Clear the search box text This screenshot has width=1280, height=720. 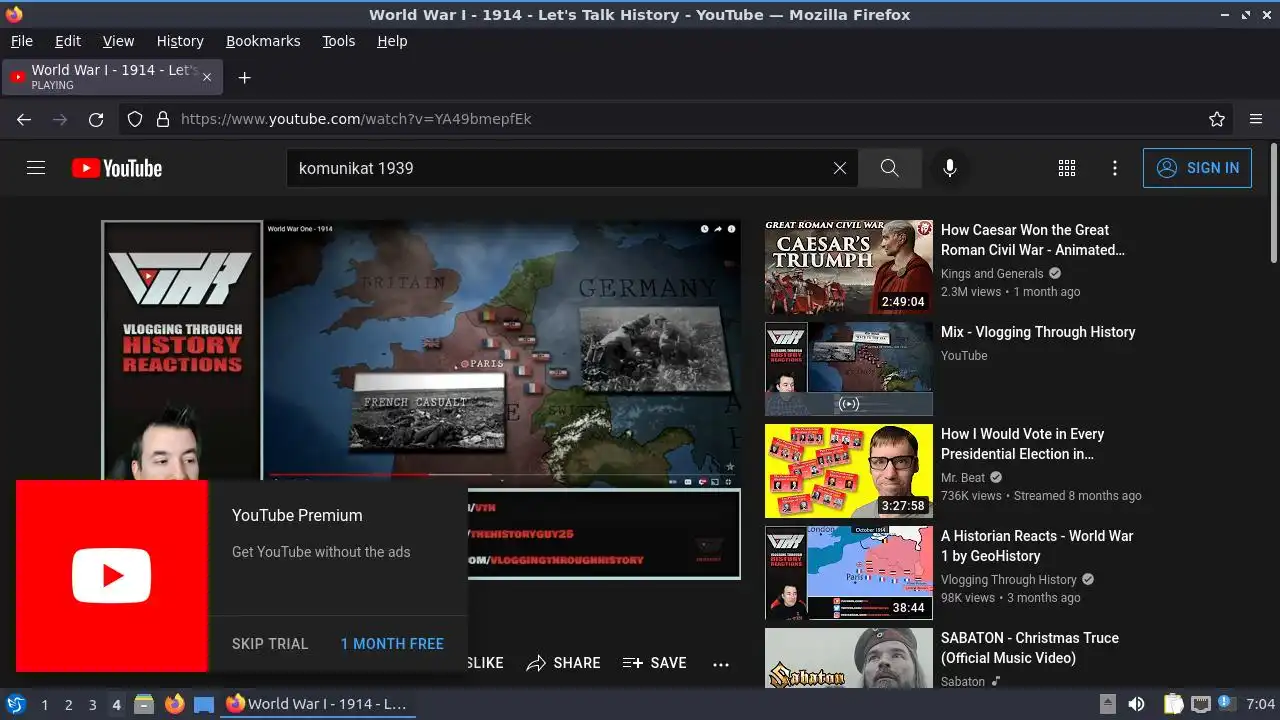click(840, 168)
